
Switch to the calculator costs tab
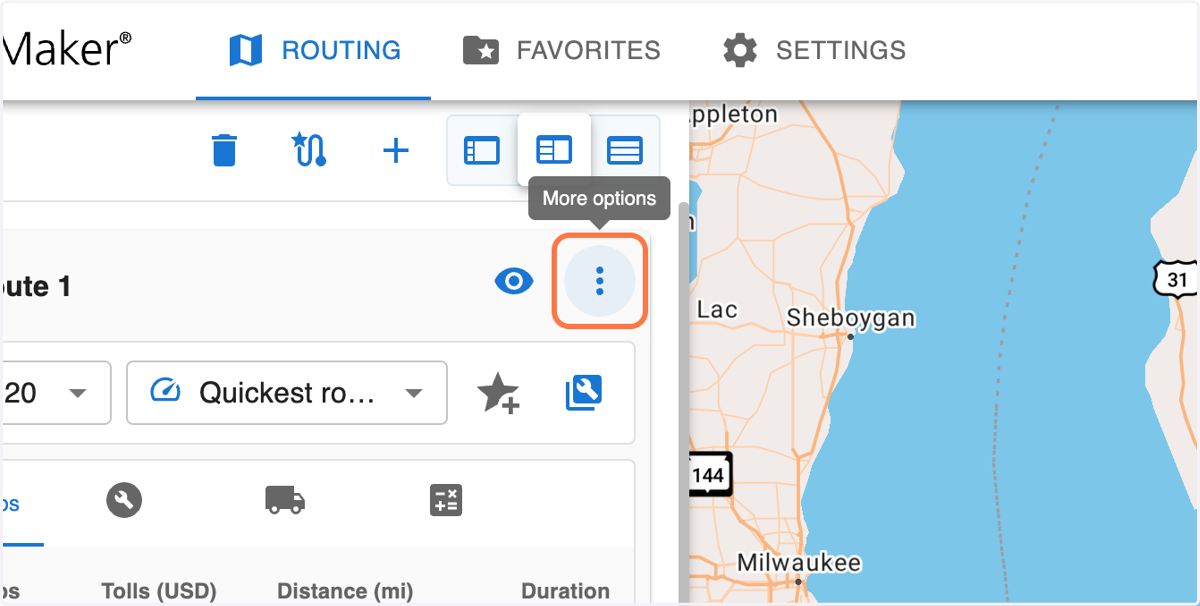(446, 500)
